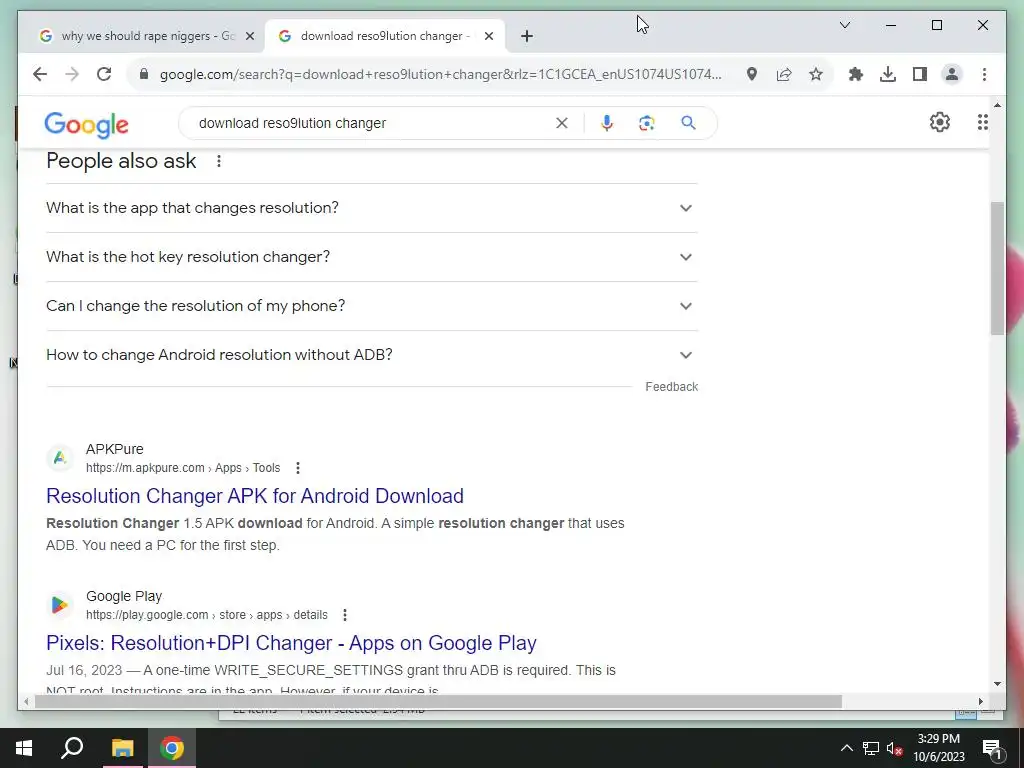This screenshot has width=1024, height=768.
Task: Click the m.apkpure.com URL breadcrumb
Action: click(x=183, y=468)
